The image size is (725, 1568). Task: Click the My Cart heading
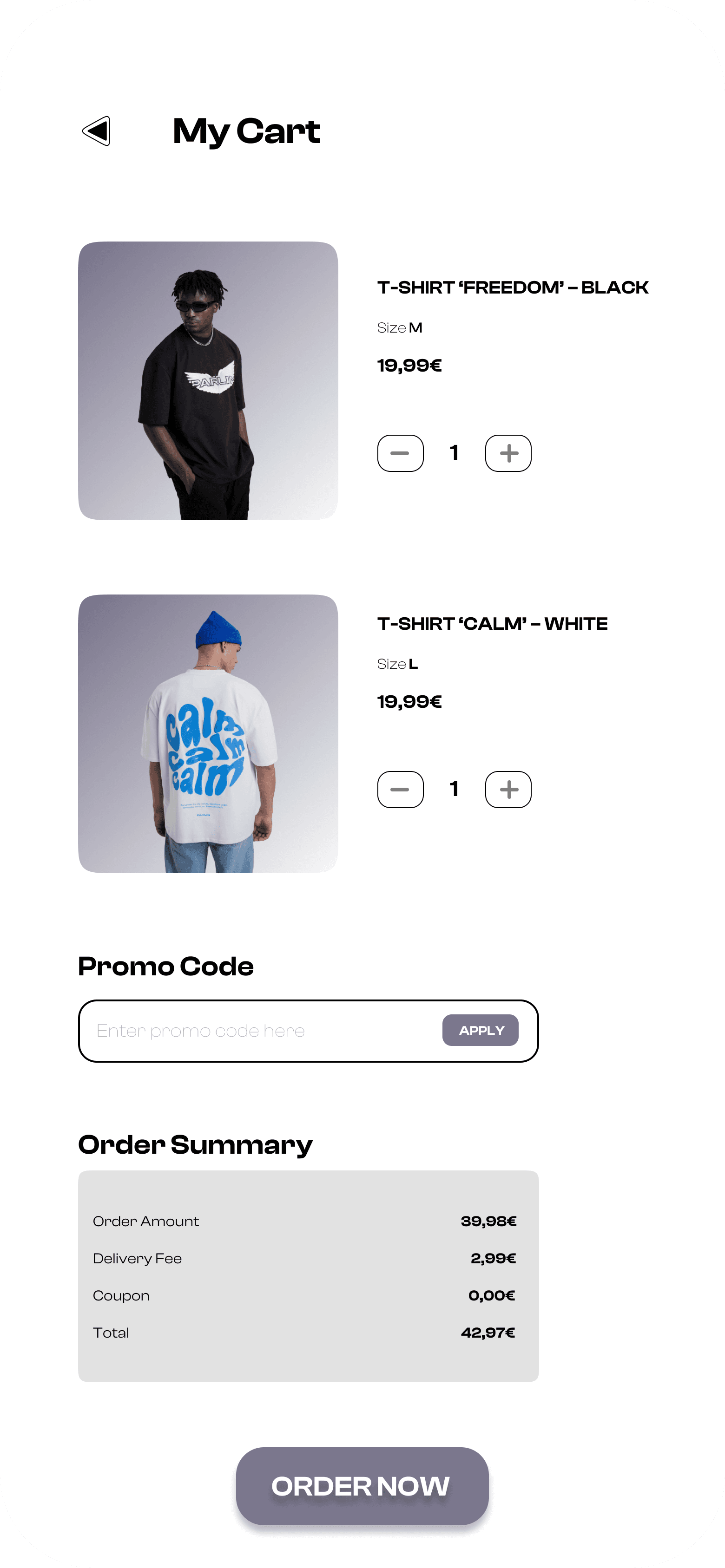(x=247, y=131)
